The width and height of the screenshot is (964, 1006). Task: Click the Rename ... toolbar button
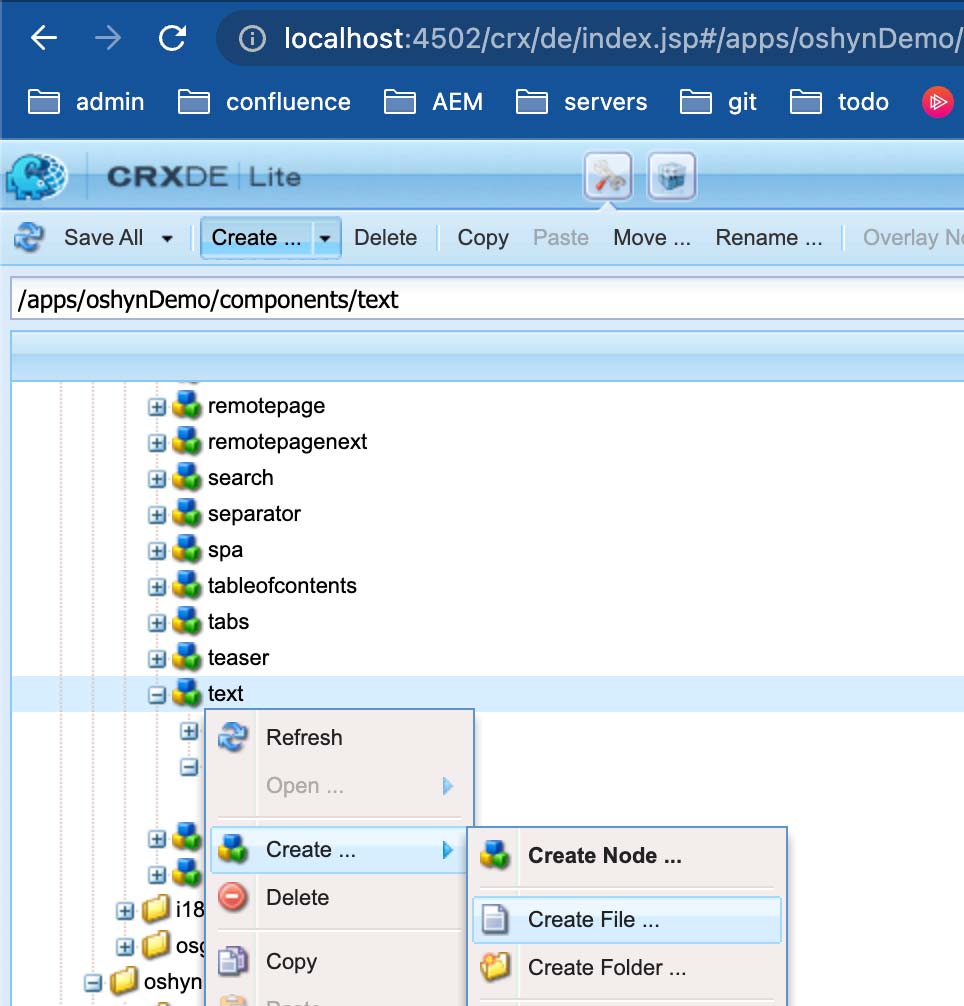click(768, 237)
